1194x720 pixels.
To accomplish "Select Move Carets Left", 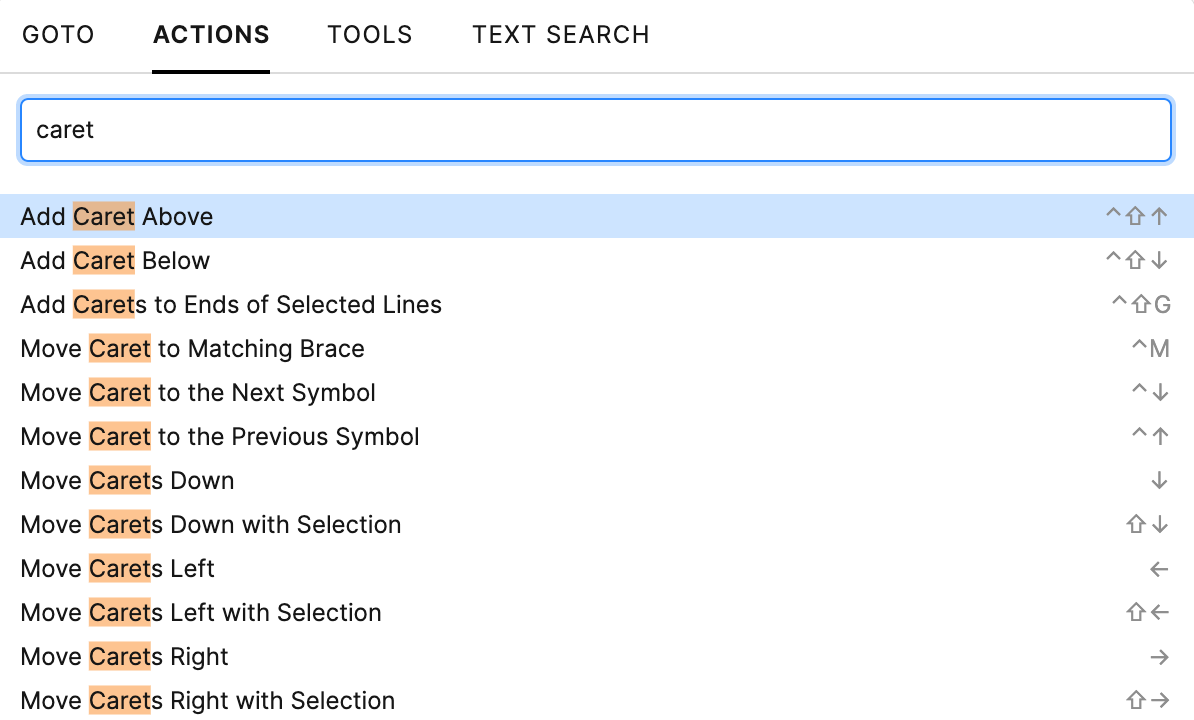I will (117, 568).
